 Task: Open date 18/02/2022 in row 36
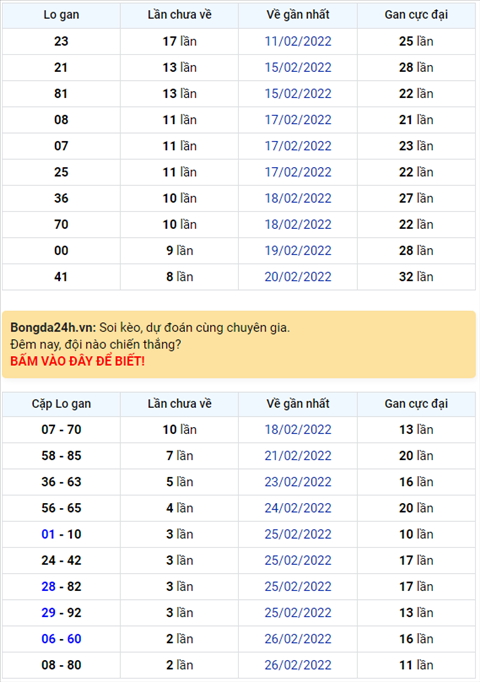pos(298,198)
